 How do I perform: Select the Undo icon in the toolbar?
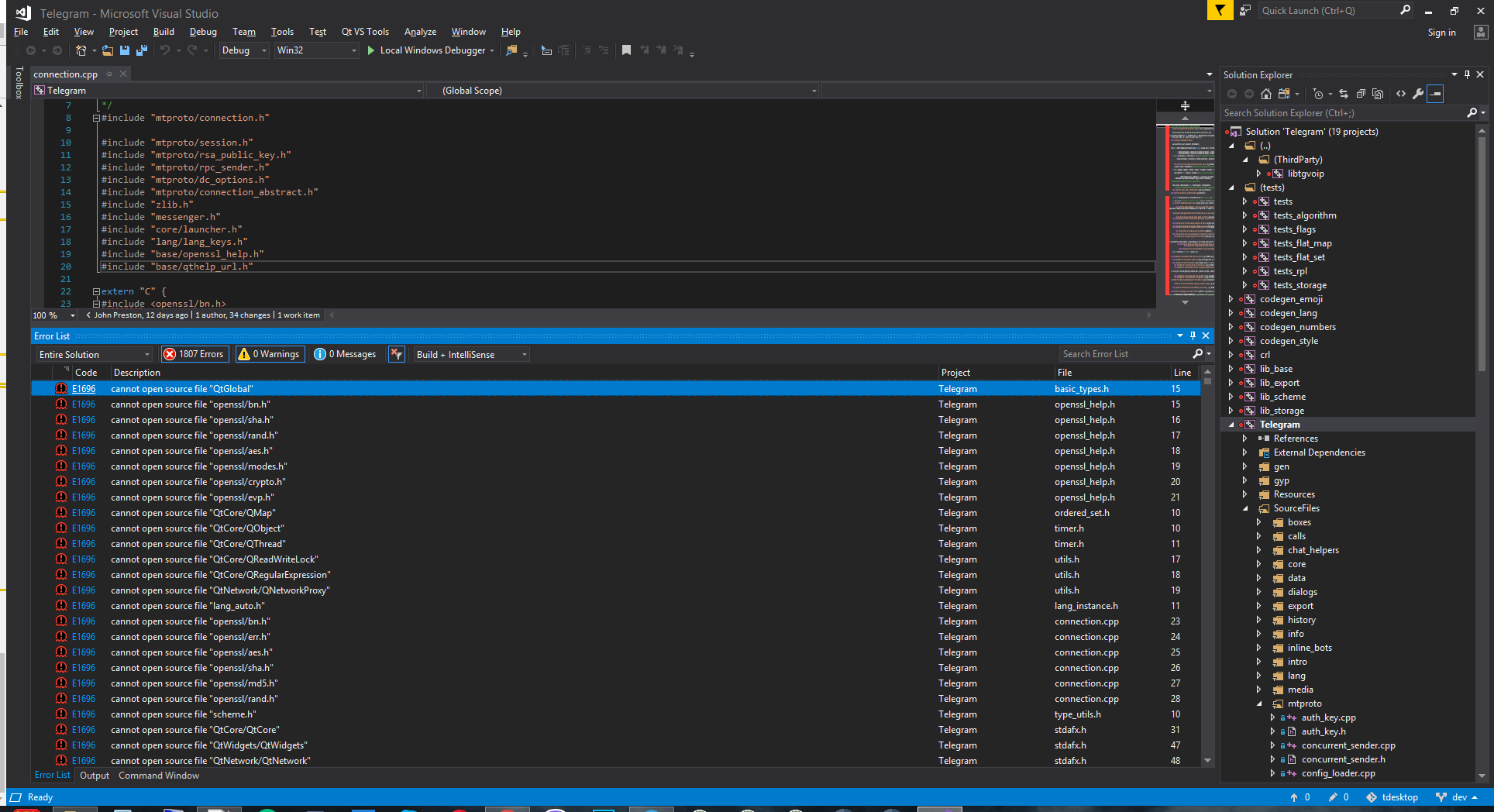pyautogui.click(x=164, y=50)
